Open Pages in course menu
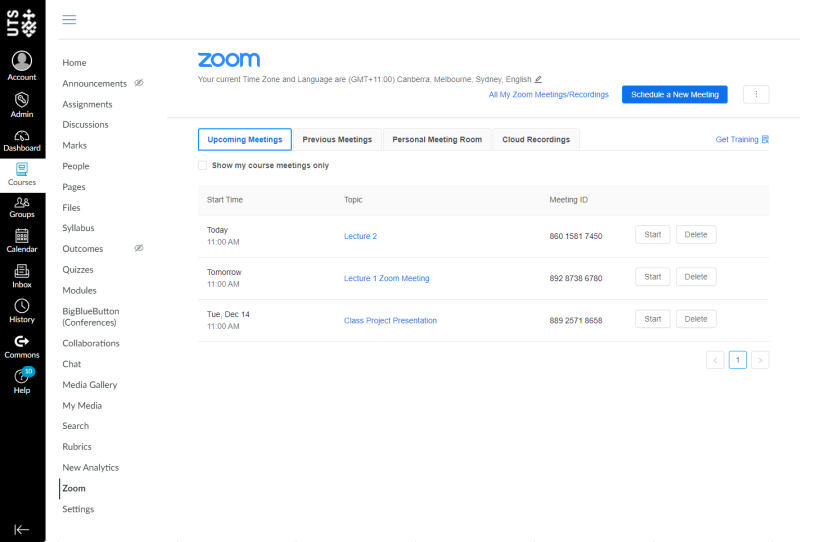Image resolution: width=825 pixels, height=542 pixels. pos(74,187)
